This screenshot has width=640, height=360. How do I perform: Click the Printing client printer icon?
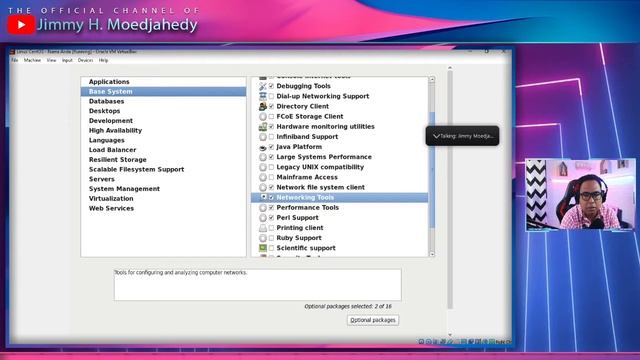coord(263,228)
